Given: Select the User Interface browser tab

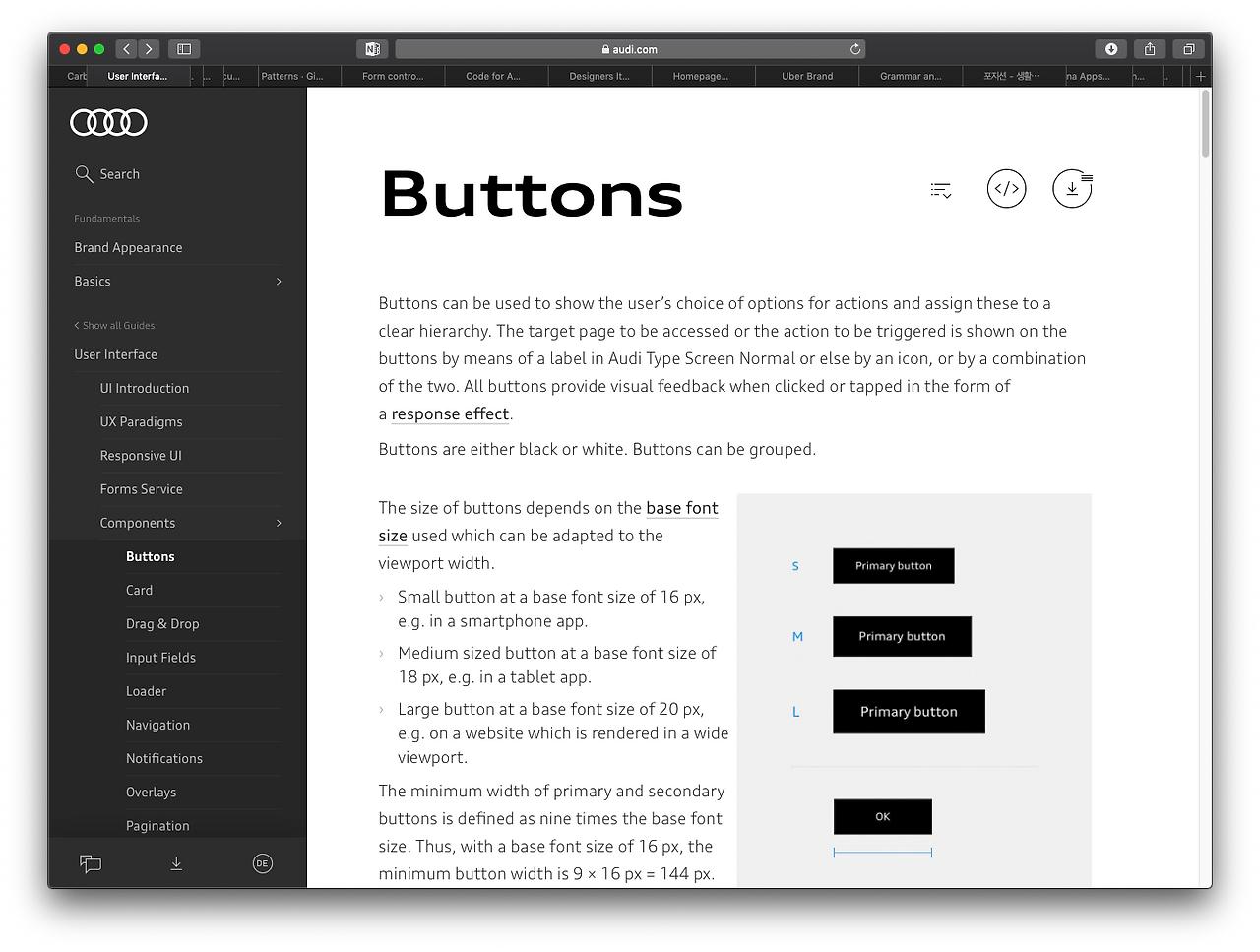Looking at the screenshot, I should coord(138,76).
